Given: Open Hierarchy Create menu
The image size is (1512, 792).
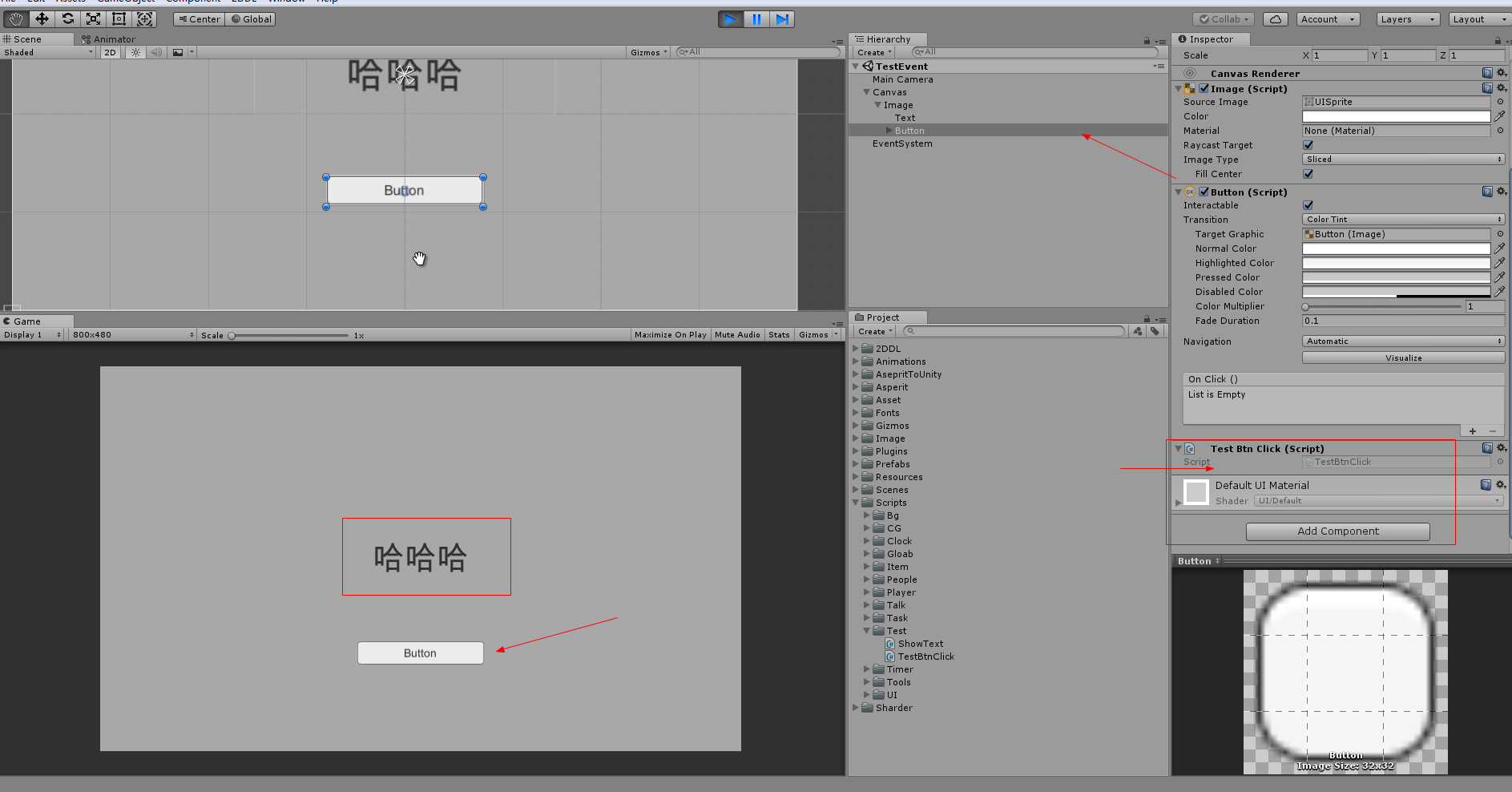Looking at the screenshot, I should pyautogui.click(x=874, y=52).
